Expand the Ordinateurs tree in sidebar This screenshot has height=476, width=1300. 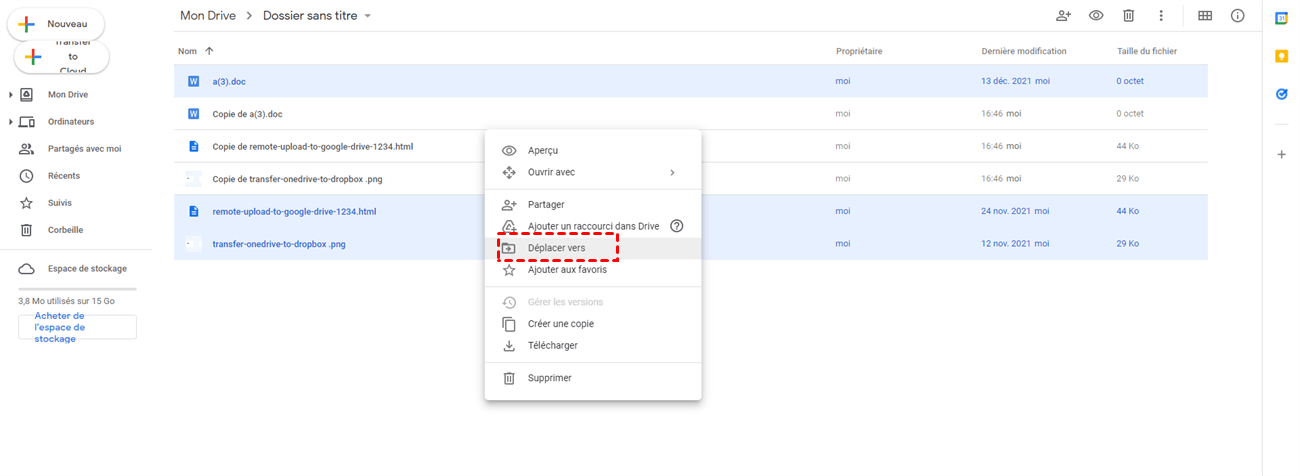[10, 122]
